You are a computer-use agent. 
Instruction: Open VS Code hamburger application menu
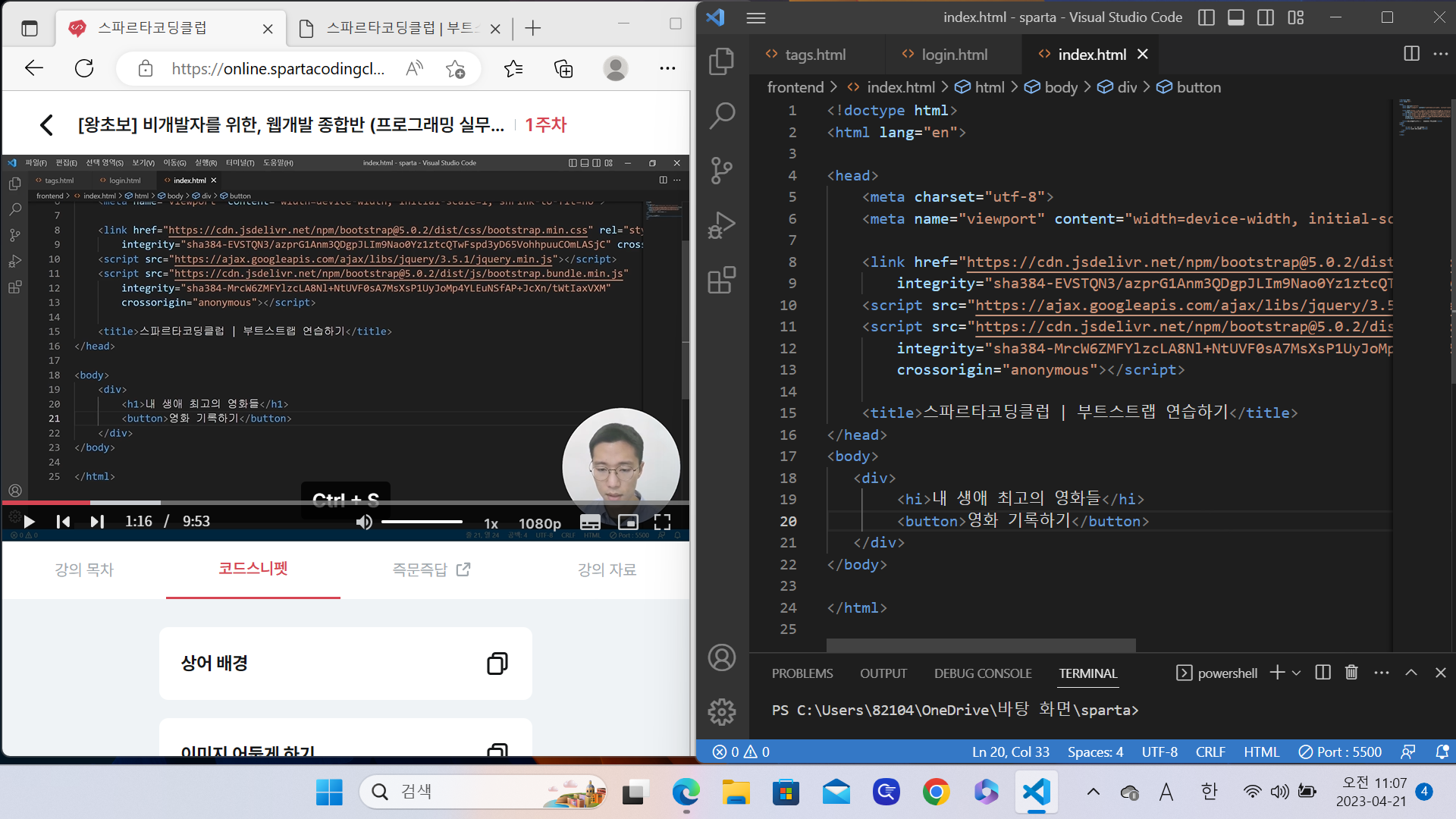click(x=756, y=17)
